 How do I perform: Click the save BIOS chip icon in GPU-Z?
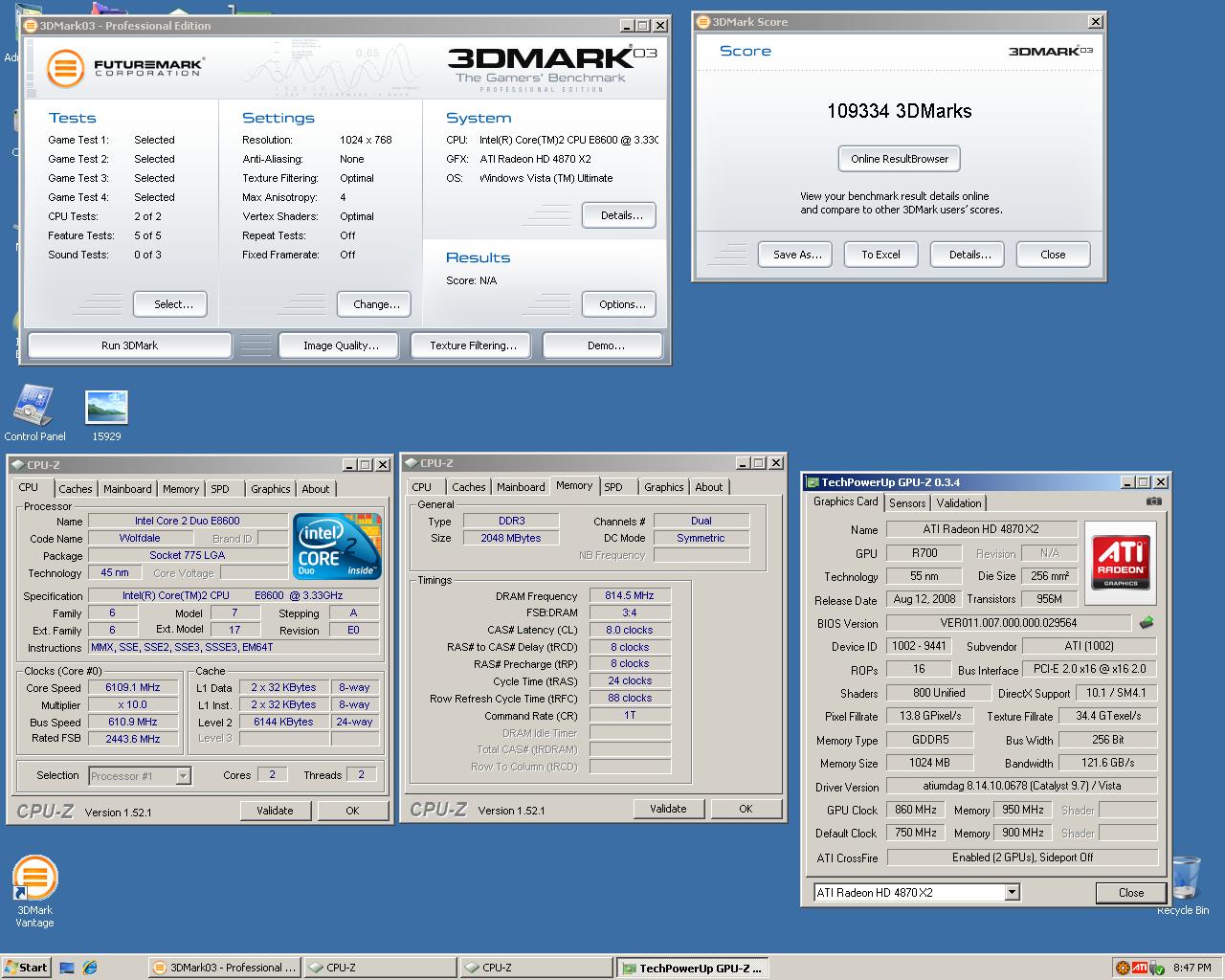(x=1147, y=623)
